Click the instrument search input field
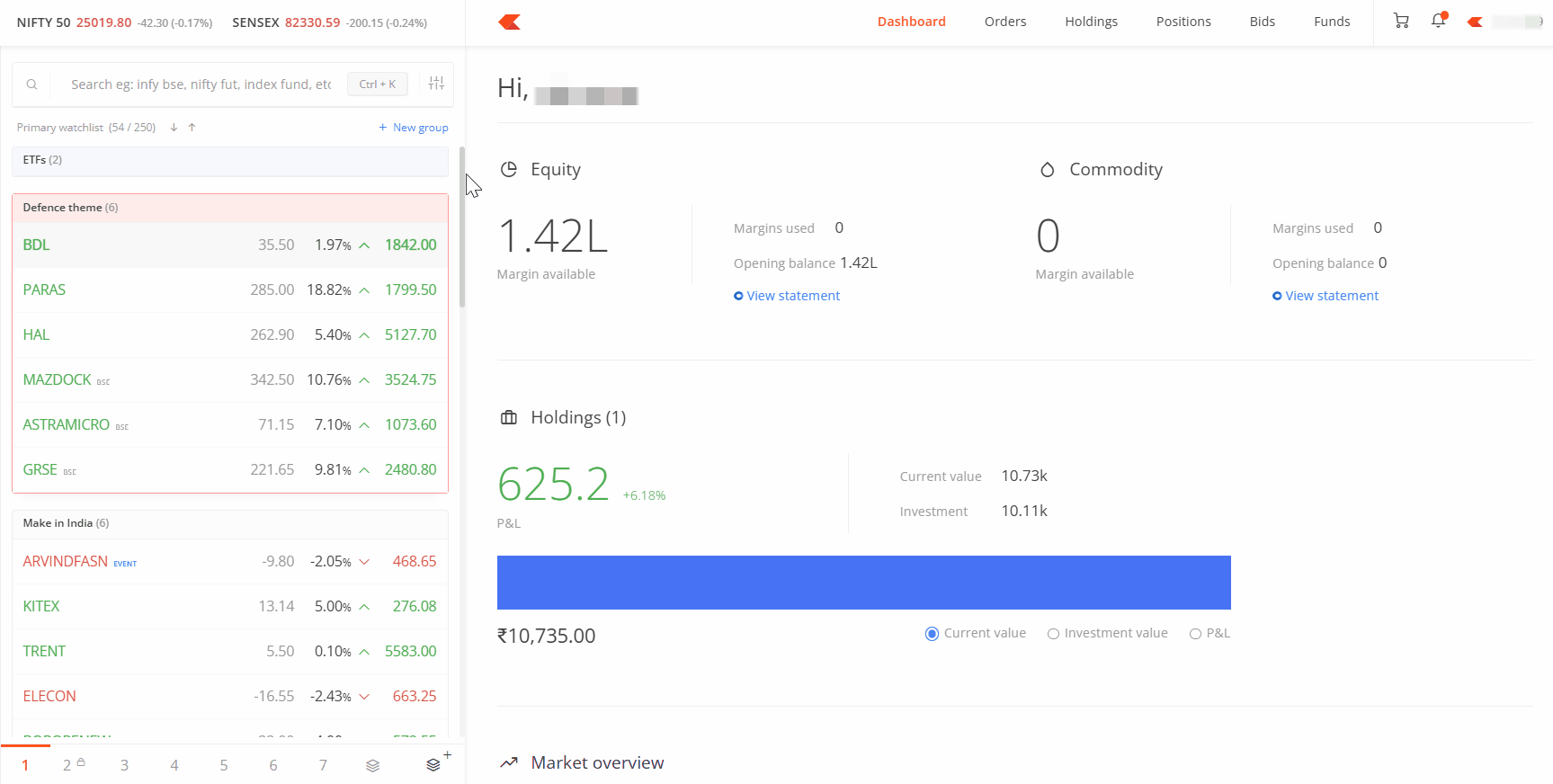1553x784 pixels. [201, 85]
